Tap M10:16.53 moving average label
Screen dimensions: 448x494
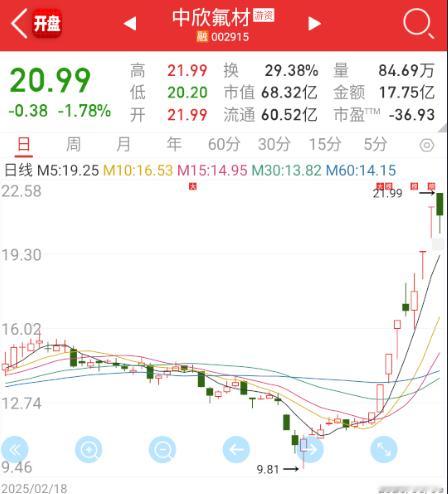138,170
